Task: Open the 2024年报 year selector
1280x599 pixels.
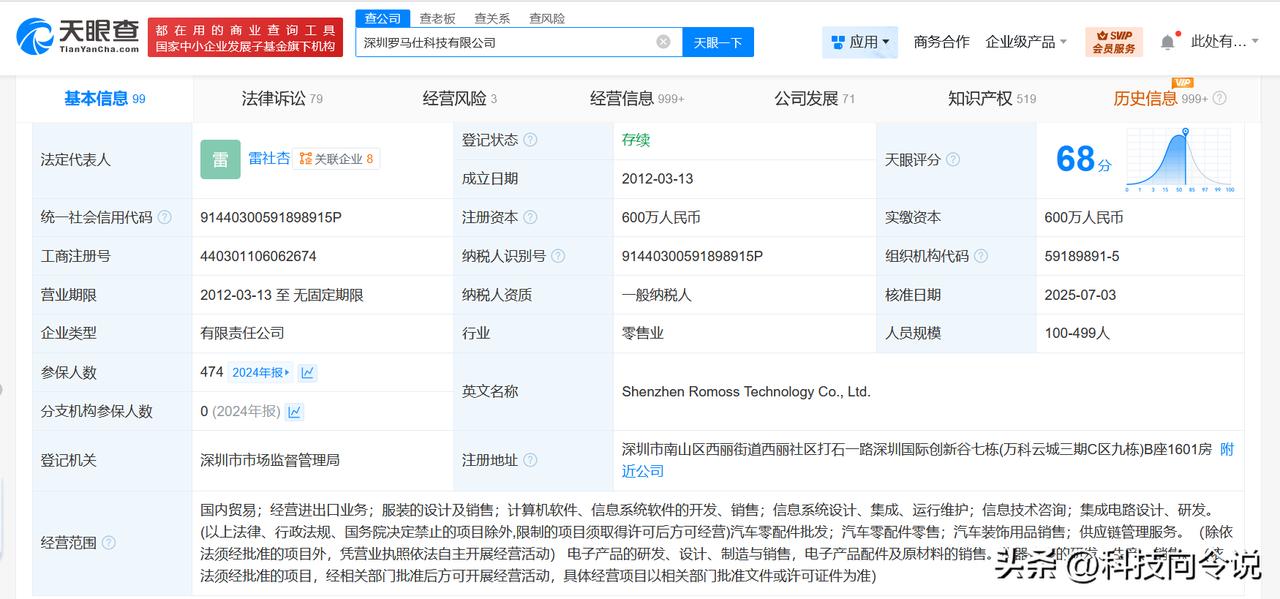Action: pos(261,373)
